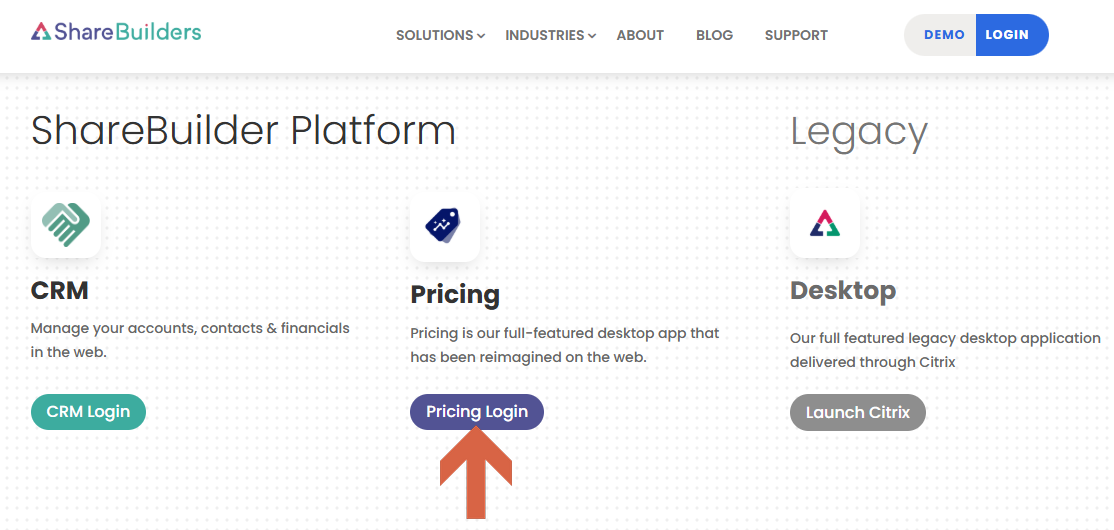Screen dimensions: 1114x530
Task: Click the chevron next to Solutions
Action: tap(481, 36)
